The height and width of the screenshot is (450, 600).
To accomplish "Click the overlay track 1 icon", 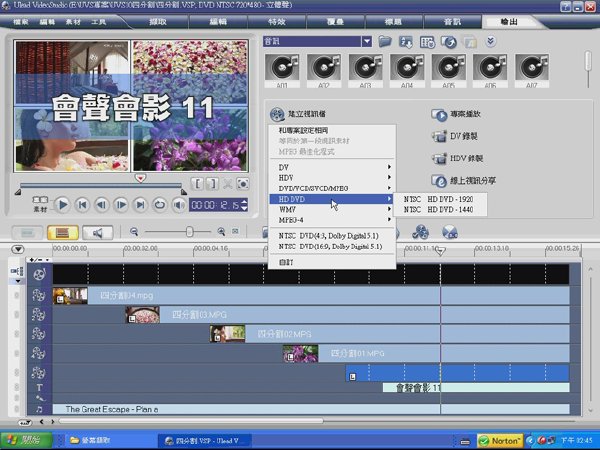I will pyautogui.click(x=39, y=295).
